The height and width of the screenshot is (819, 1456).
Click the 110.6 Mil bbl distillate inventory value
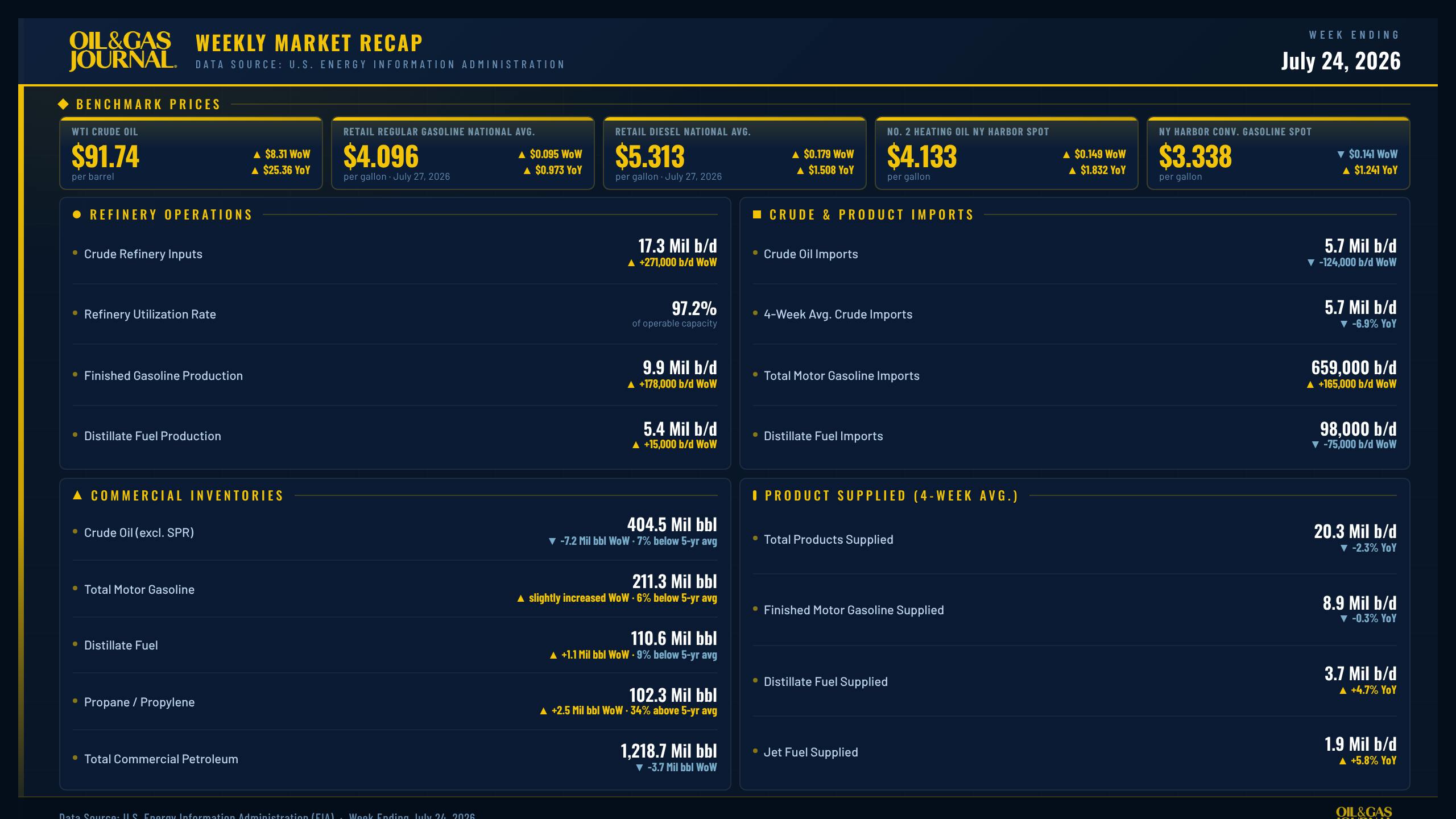click(x=674, y=638)
